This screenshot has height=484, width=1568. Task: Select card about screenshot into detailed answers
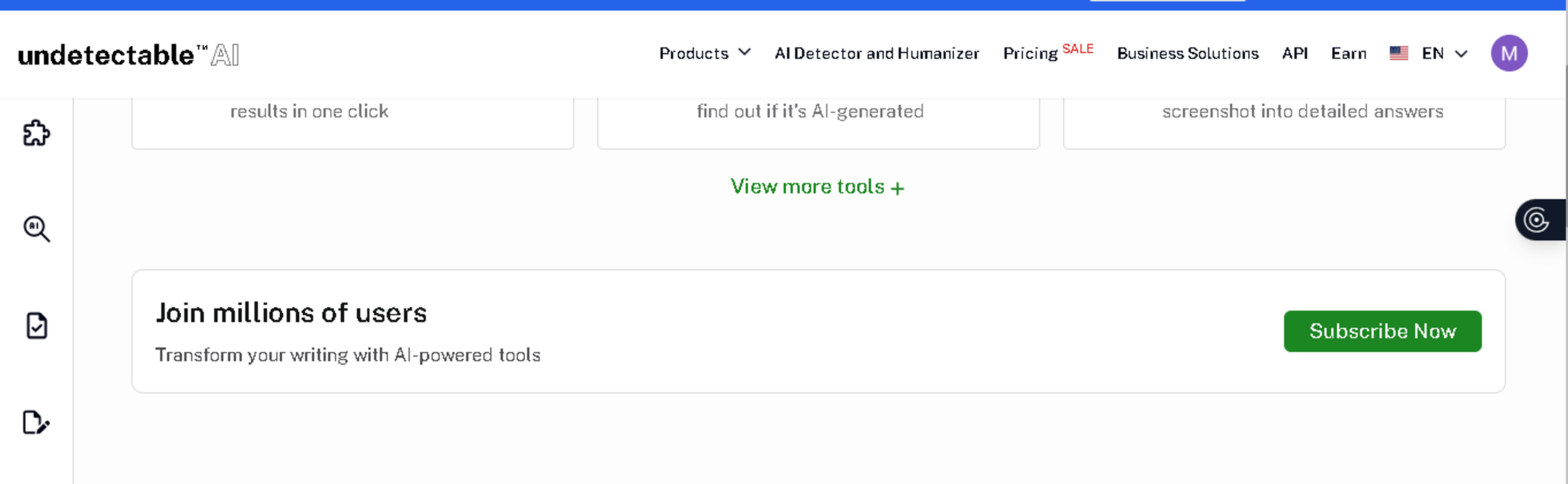coord(1284,123)
